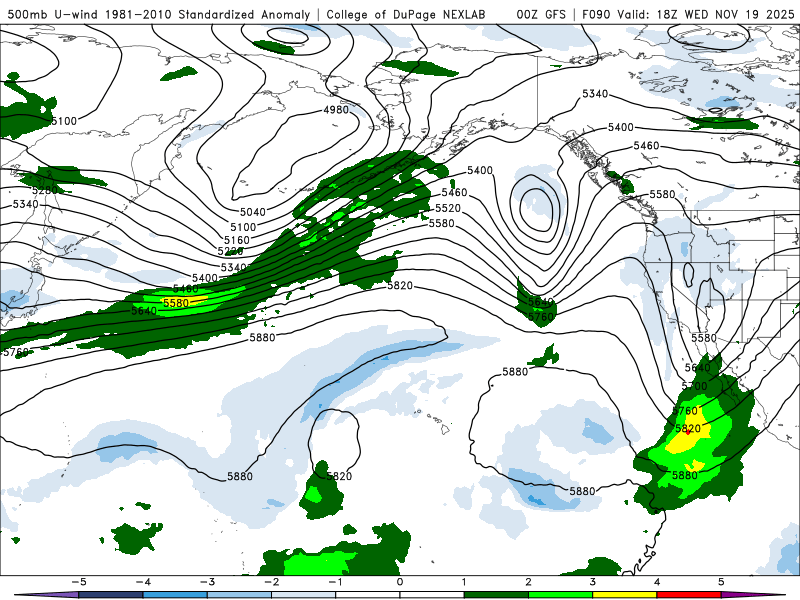This screenshot has width=800, height=600.
Task: Click the -5 tick label on color scale
Action: click(79, 582)
